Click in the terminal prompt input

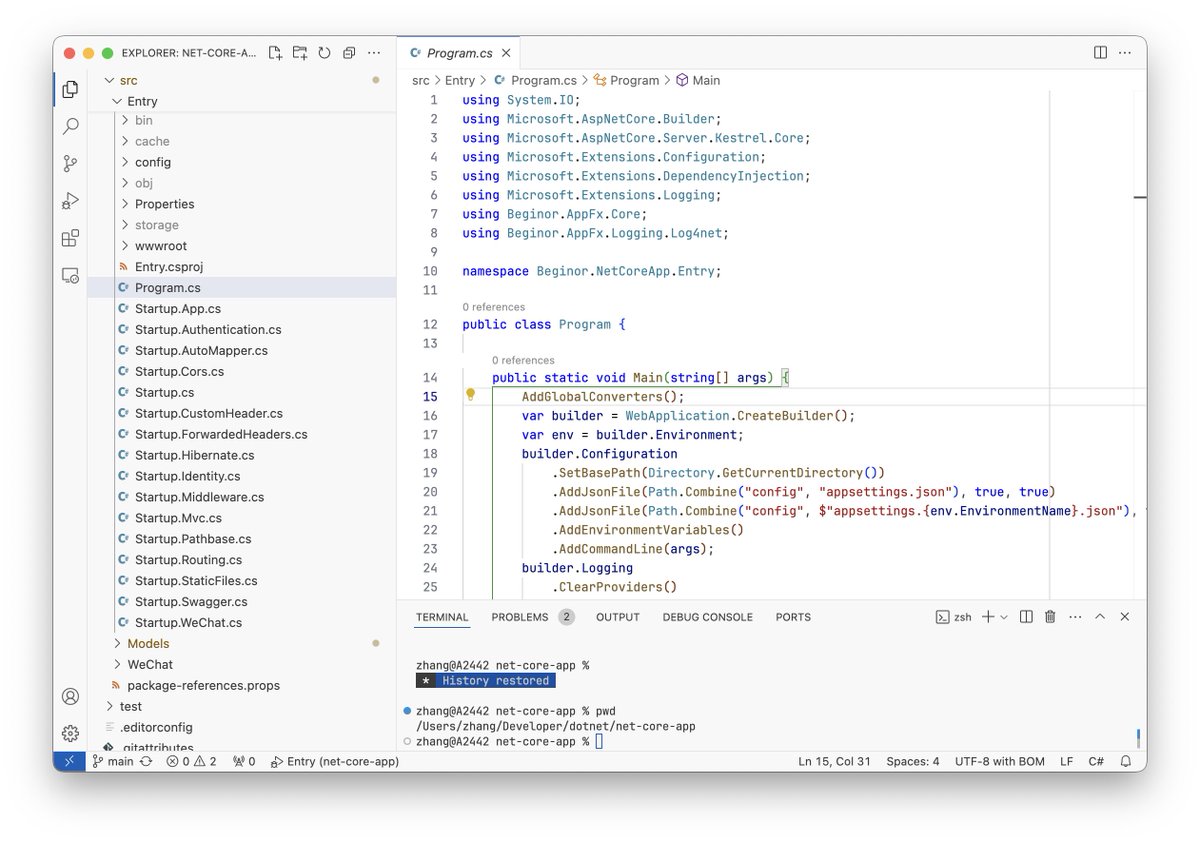pos(599,741)
